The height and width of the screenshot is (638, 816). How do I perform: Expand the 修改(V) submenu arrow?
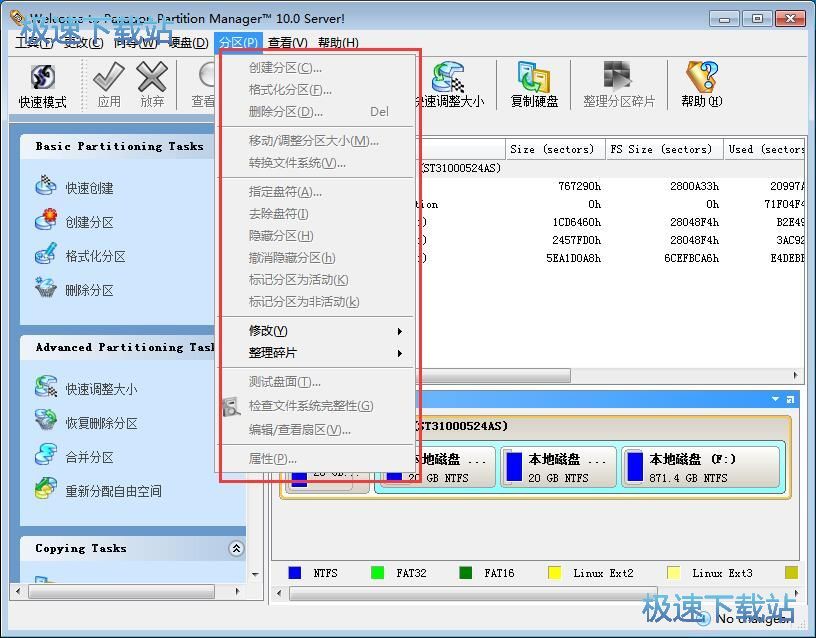399,331
